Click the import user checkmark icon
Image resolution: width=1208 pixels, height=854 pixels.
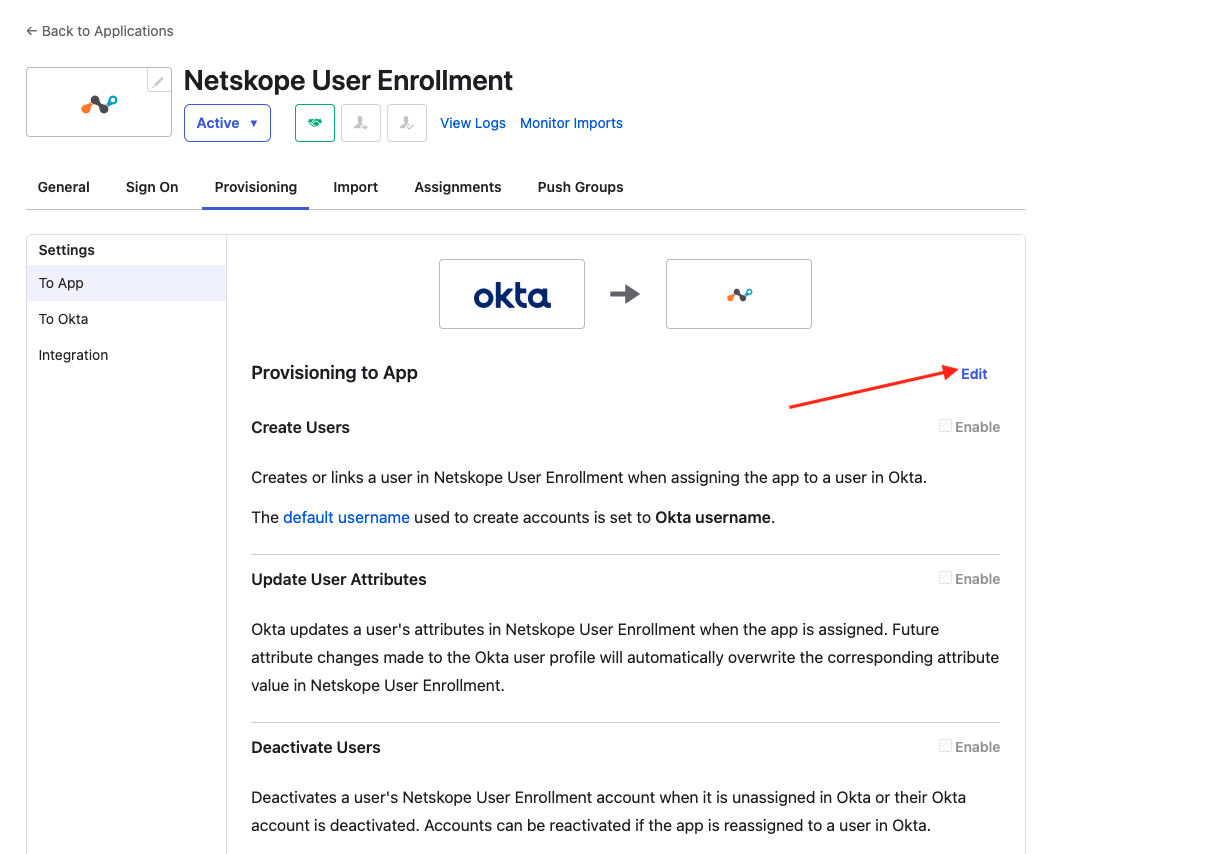(x=407, y=123)
